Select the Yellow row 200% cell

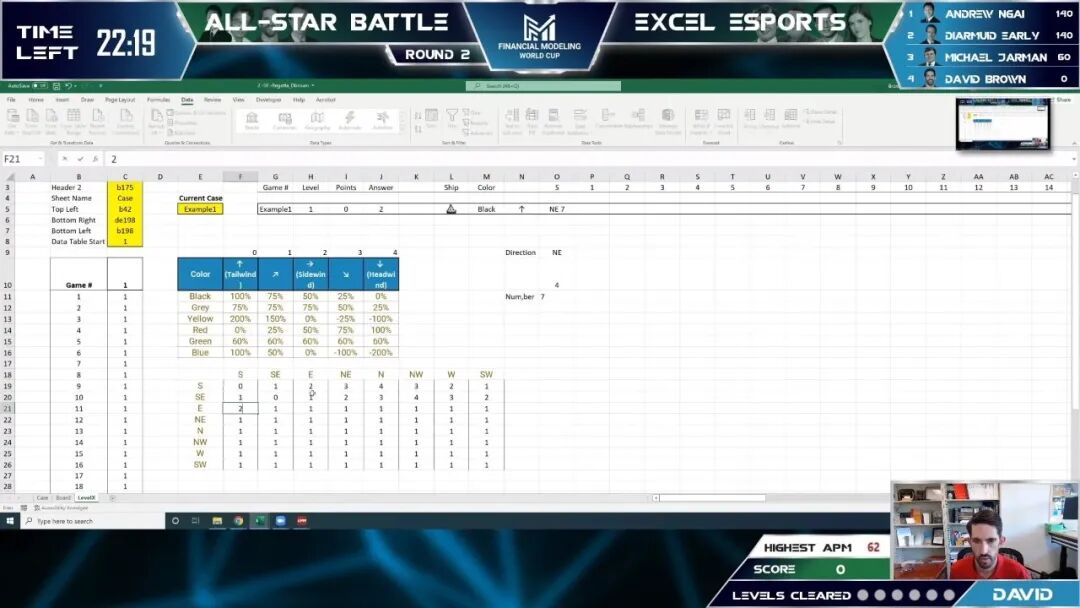(x=240, y=319)
